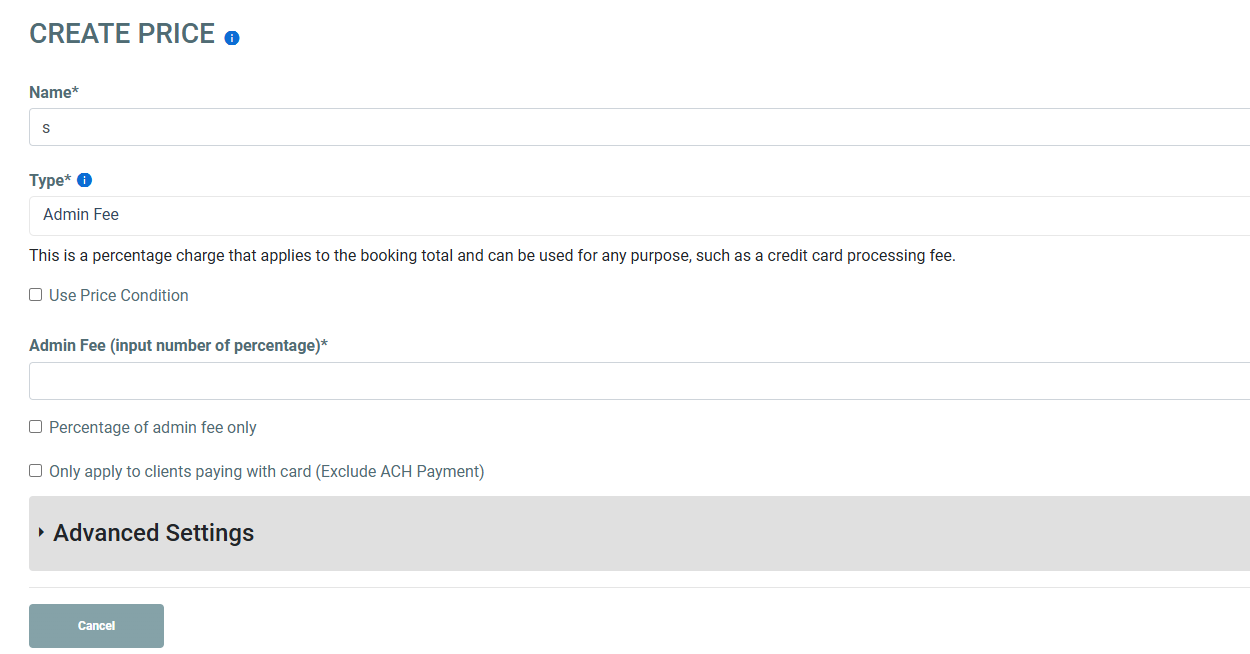This screenshot has height=654, width=1250.
Task: Click the empty gray area of Advanced Settings bar
Action: pos(750,533)
